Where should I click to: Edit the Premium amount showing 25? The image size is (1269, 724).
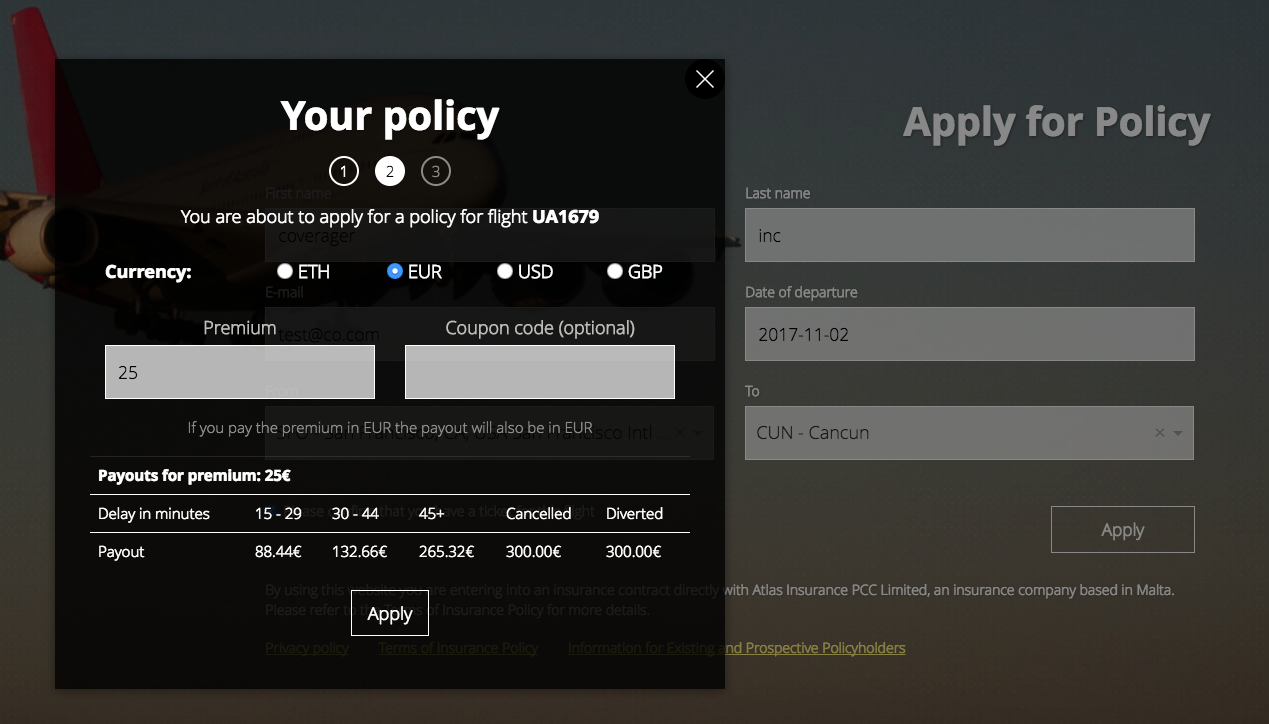240,371
